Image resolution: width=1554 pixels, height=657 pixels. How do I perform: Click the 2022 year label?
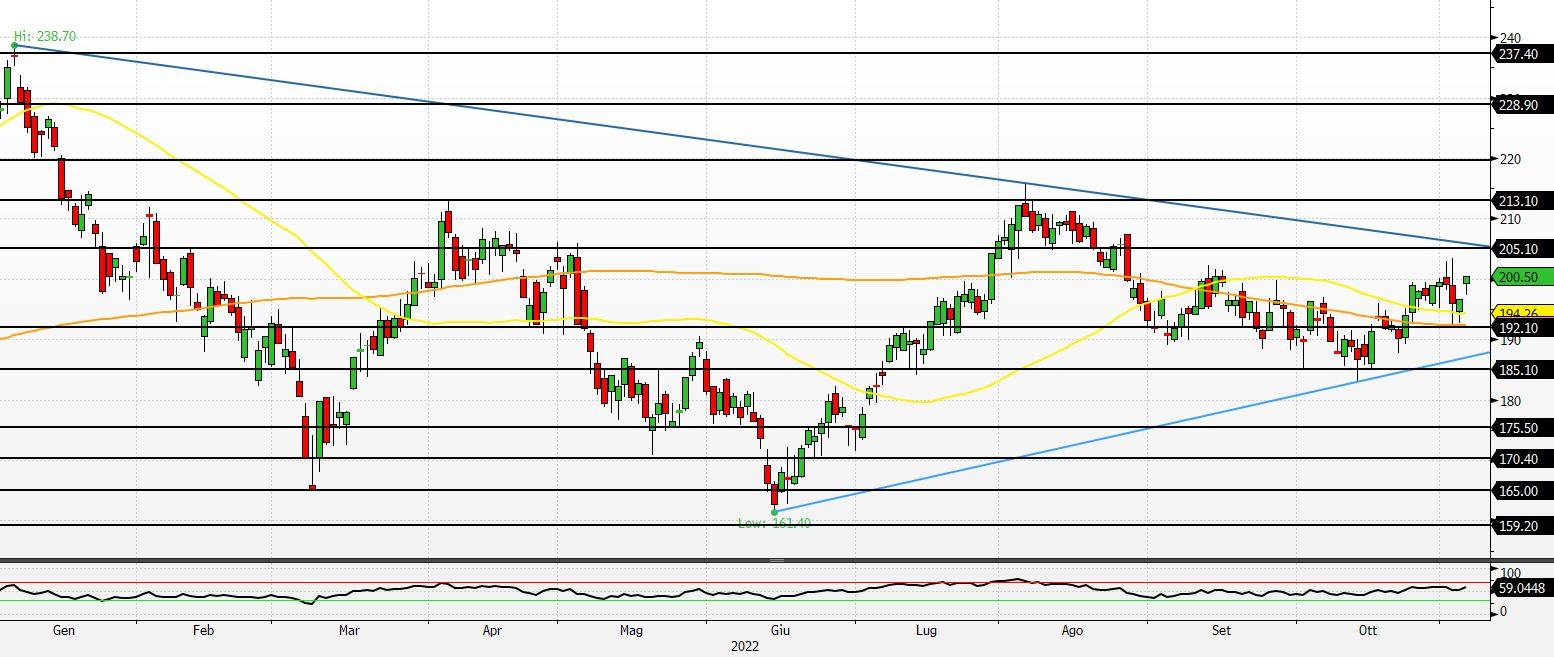tap(744, 647)
